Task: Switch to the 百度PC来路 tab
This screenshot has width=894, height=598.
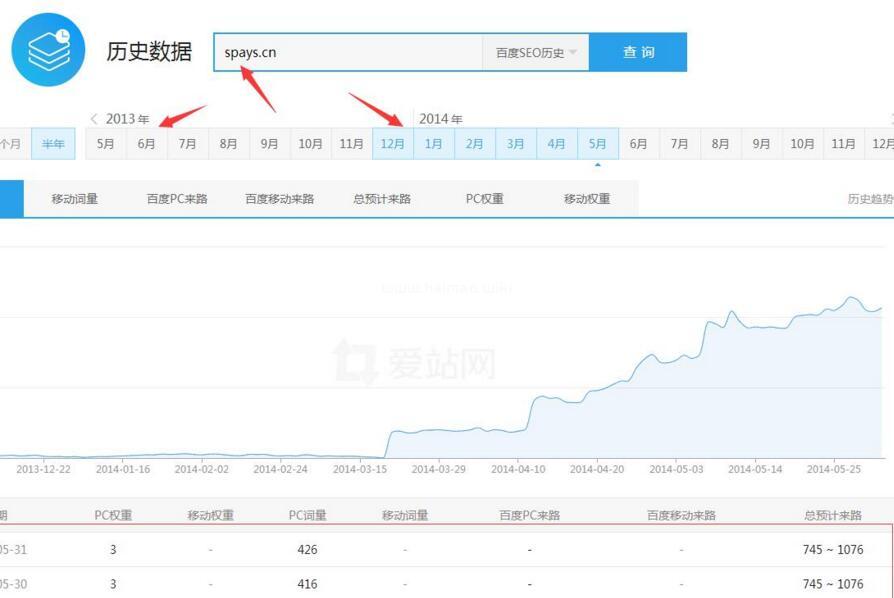Action: pyautogui.click(x=177, y=199)
